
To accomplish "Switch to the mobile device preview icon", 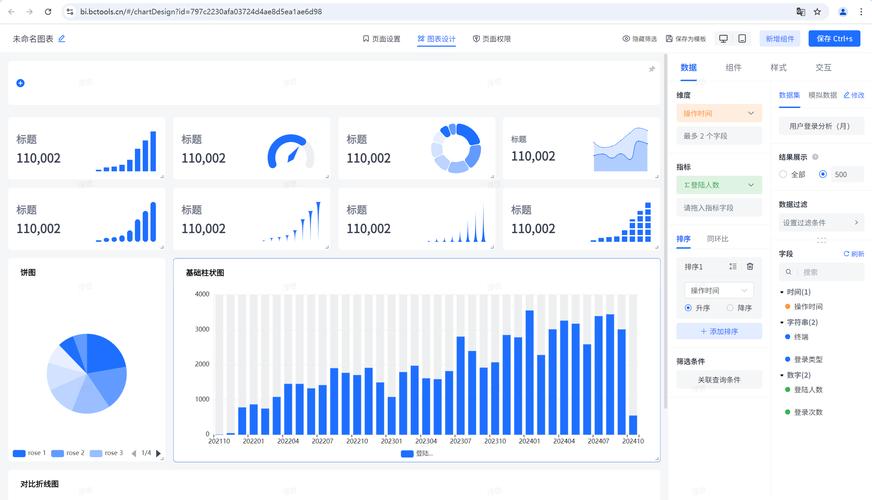I will pyautogui.click(x=742, y=38).
